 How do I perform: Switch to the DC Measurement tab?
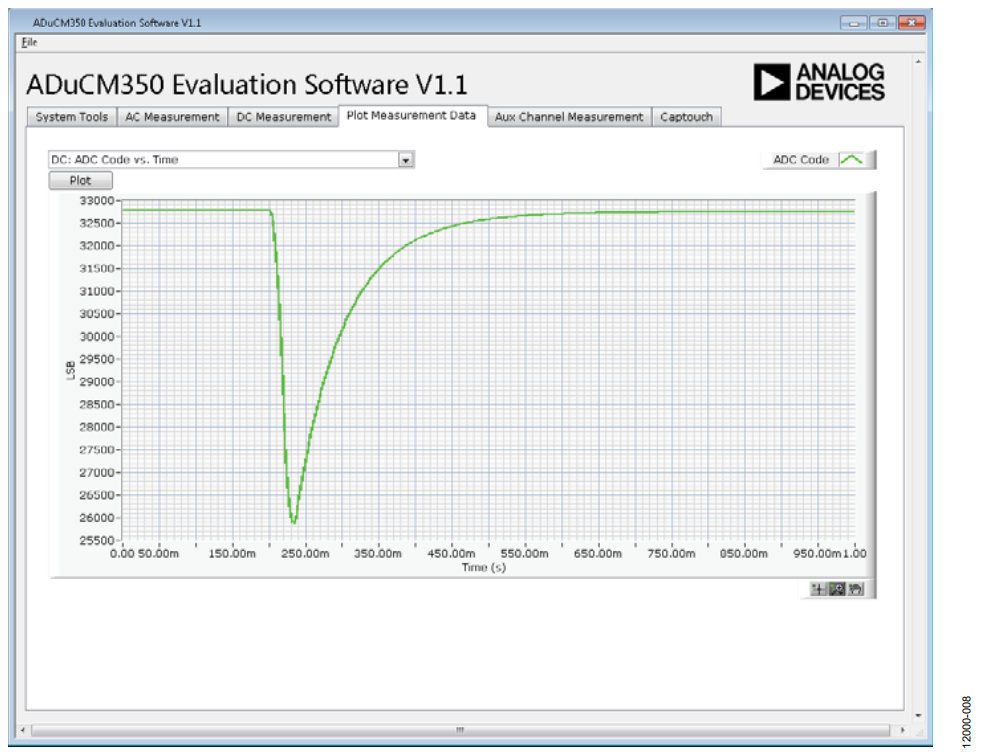coord(284,117)
